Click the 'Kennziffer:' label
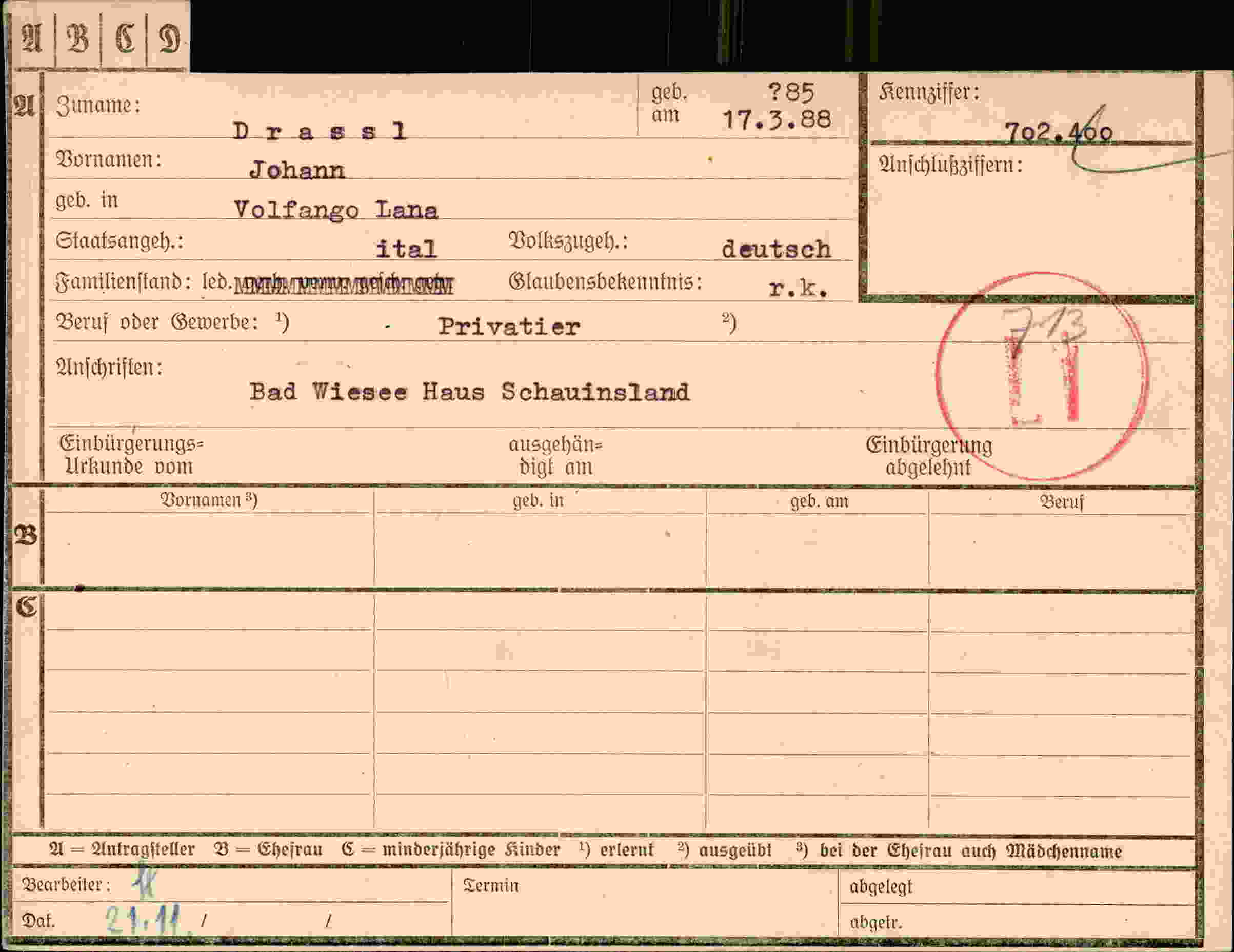This screenshot has width=1234, height=952. [x=929, y=92]
